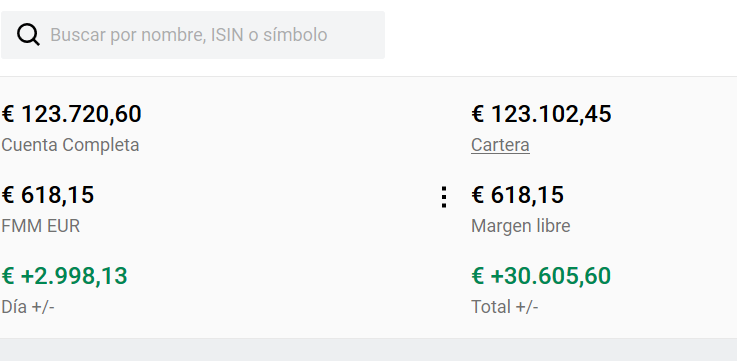
Task: Click the euro sign before +30.605,60
Action: tap(478, 276)
